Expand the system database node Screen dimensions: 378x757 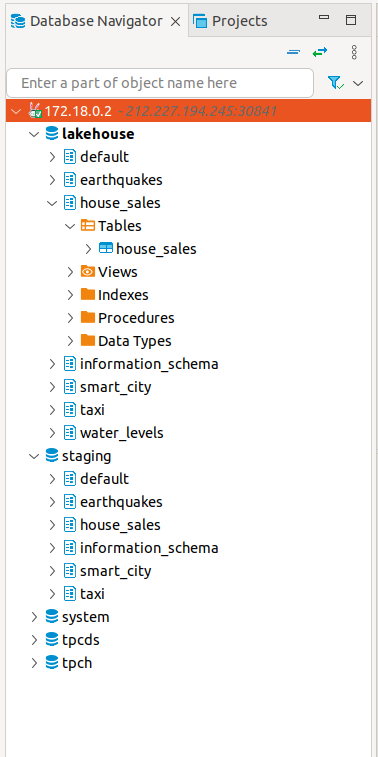(34, 617)
